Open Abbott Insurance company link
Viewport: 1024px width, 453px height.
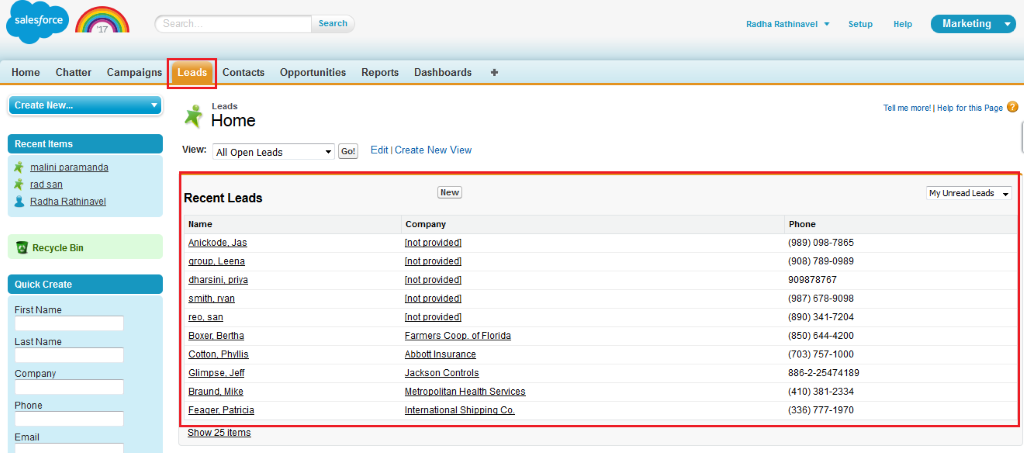click(440, 354)
